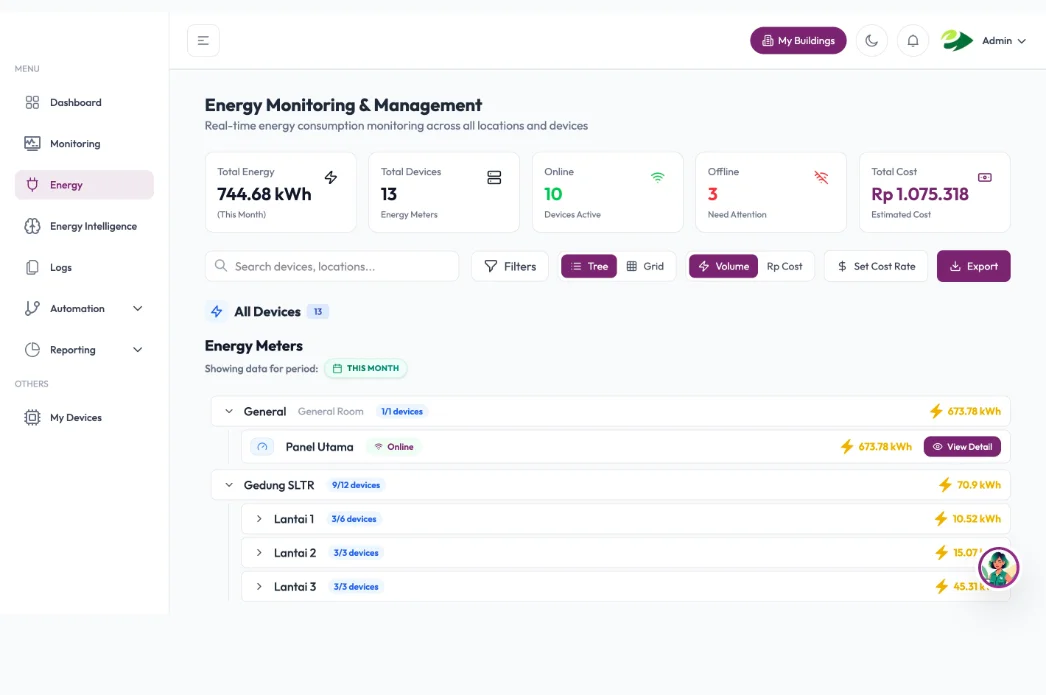The image size is (1046, 695).
Task: Open the Admin account dropdown
Action: (x=1003, y=41)
